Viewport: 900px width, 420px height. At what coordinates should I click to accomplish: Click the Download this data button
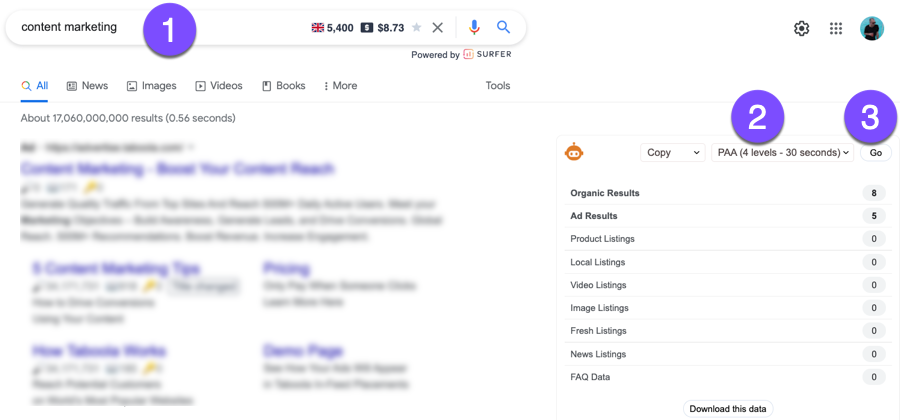coord(728,408)
